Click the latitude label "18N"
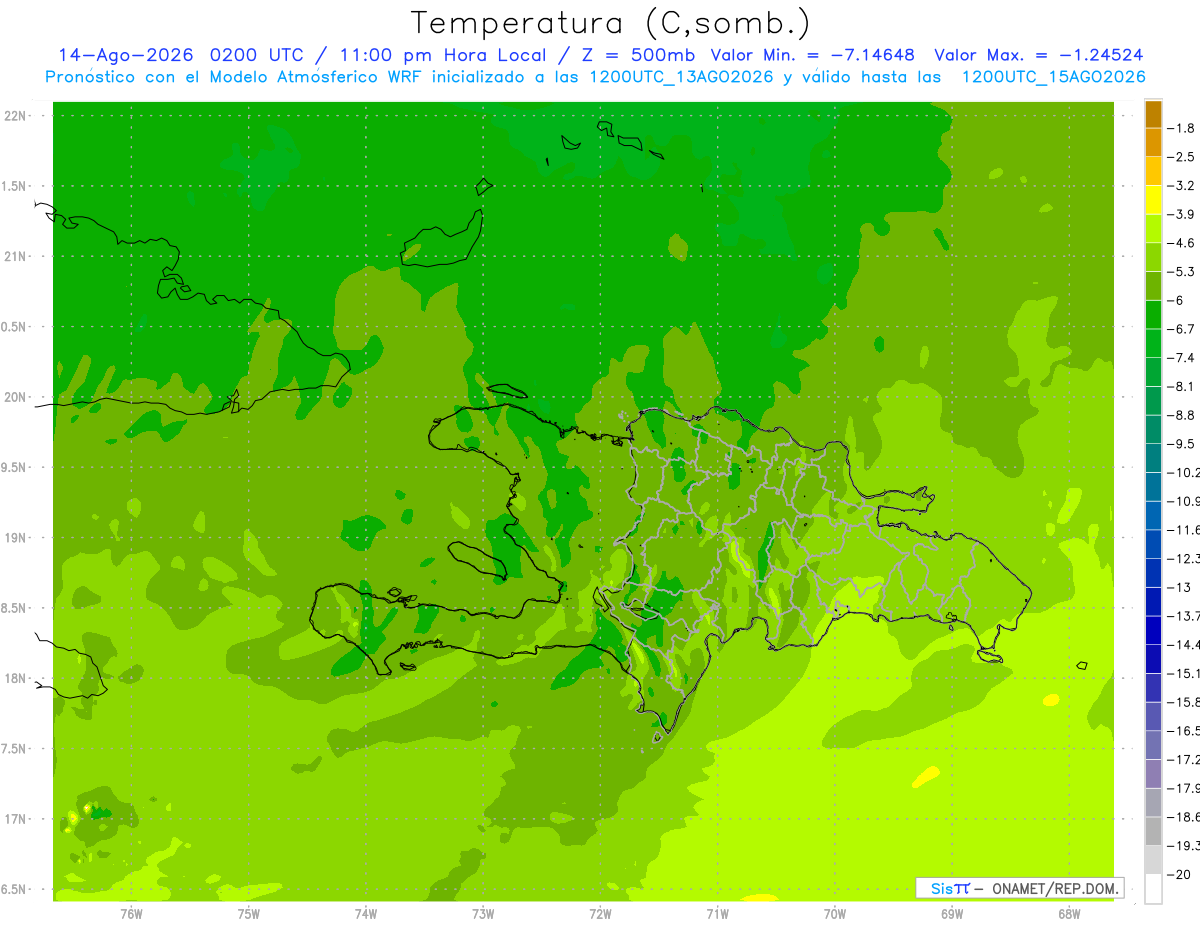 pyautogui.click(x=16, y=679)
